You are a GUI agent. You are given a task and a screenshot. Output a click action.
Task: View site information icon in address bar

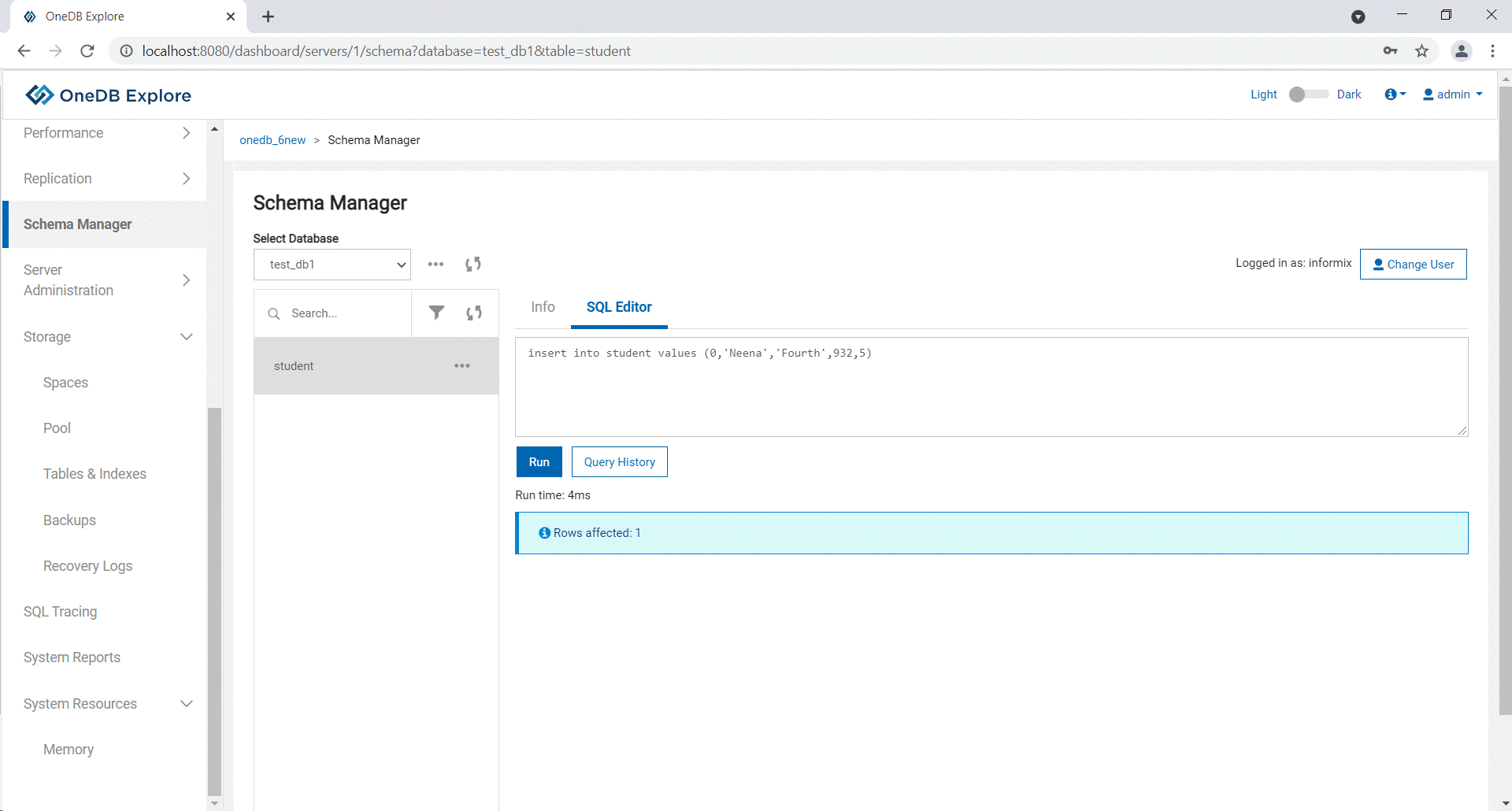[x=125, y=51]
